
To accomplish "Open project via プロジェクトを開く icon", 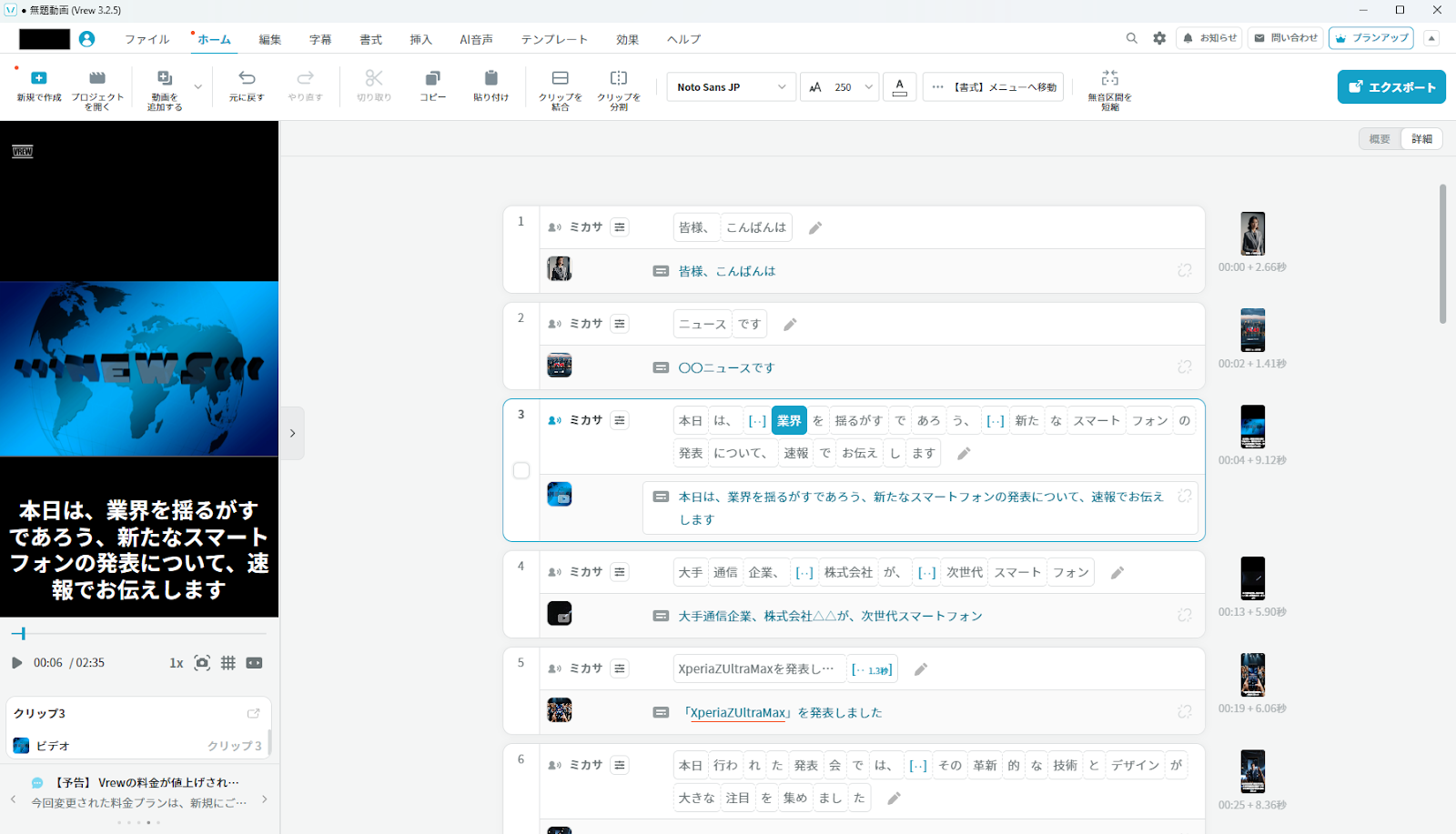I will (97, 79).
